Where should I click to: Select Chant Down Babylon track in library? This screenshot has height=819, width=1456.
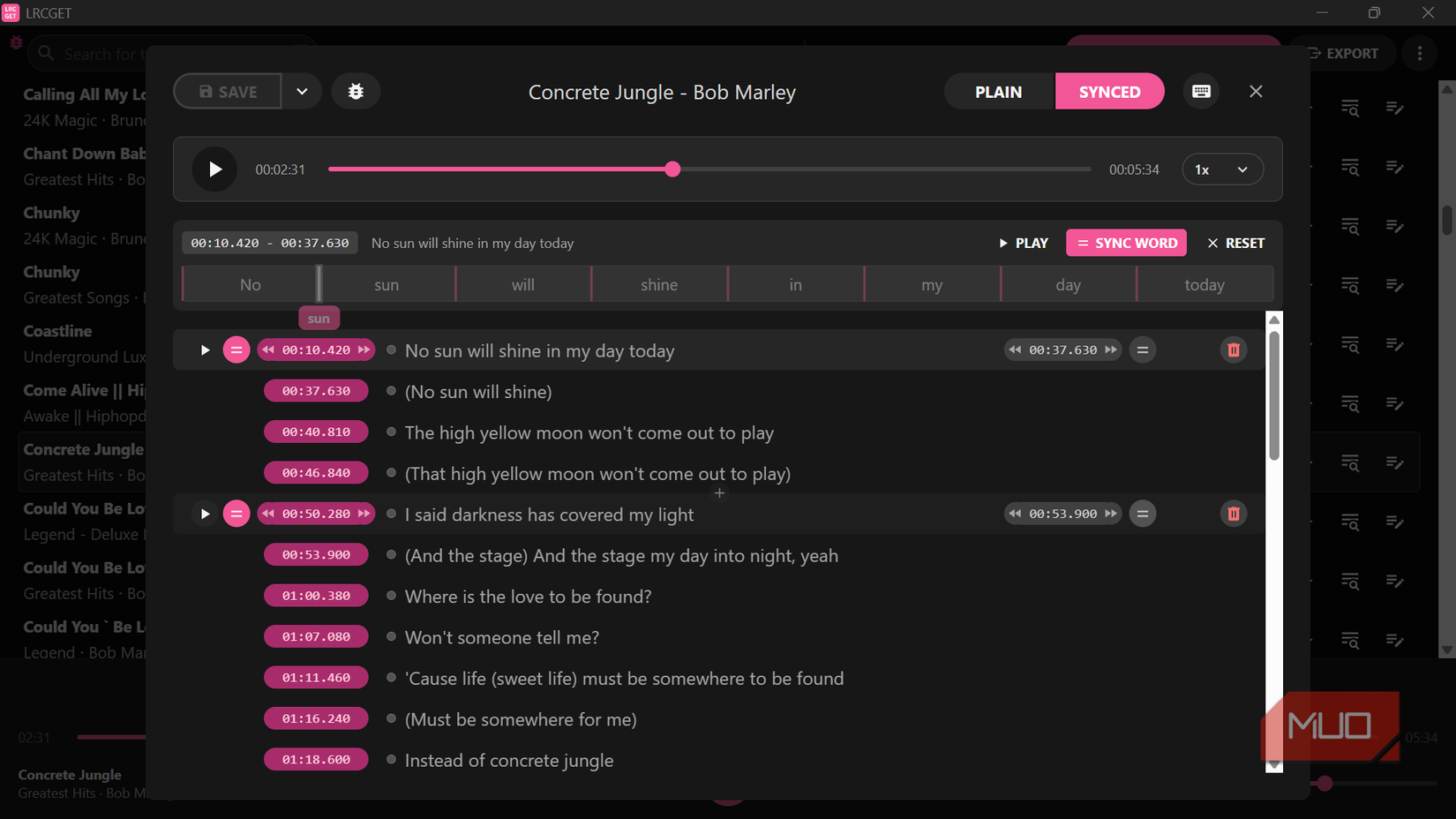coord(84,166)
